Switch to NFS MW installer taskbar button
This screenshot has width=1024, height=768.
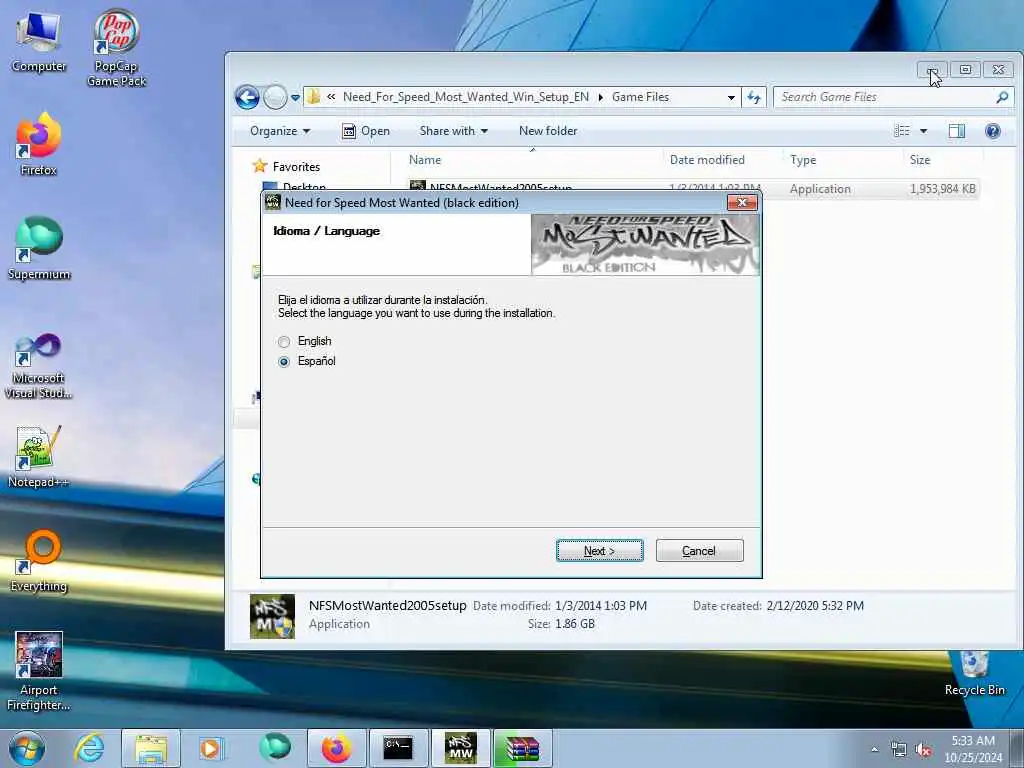460,748
